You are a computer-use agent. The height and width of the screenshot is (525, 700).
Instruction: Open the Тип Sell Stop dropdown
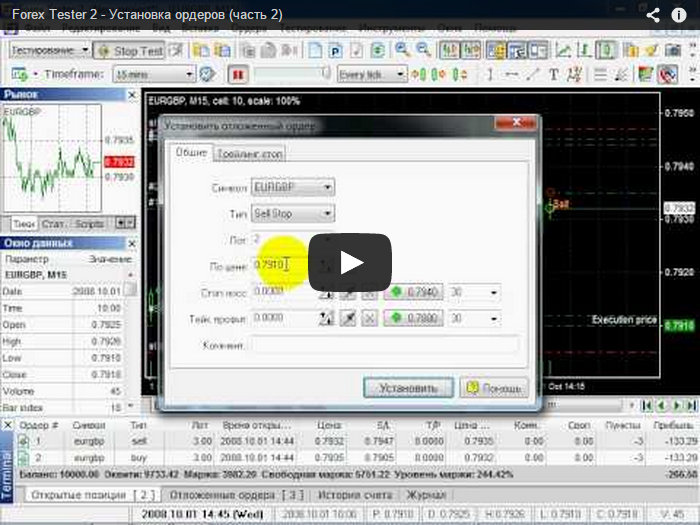pos(293,214)
